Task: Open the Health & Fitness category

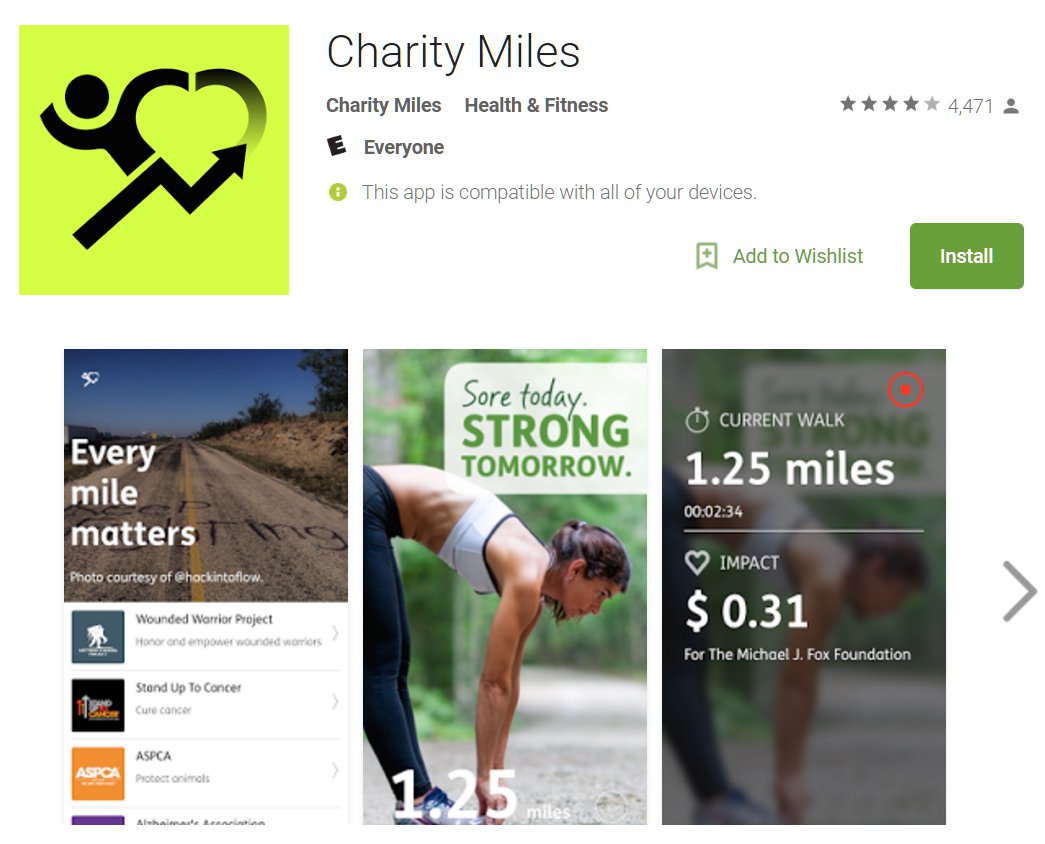Action: pos(536,105)
